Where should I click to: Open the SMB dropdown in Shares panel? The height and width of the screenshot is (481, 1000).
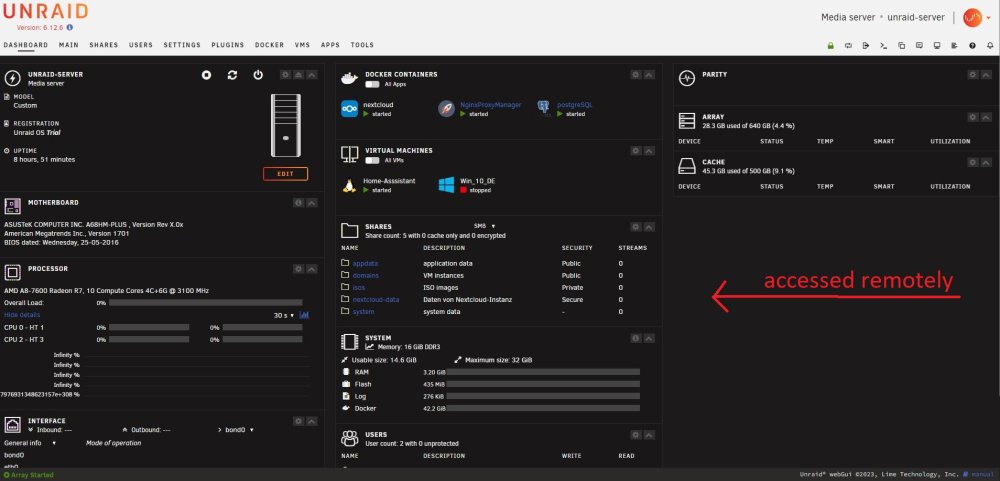pyautogui.click(x=485, y=226)
